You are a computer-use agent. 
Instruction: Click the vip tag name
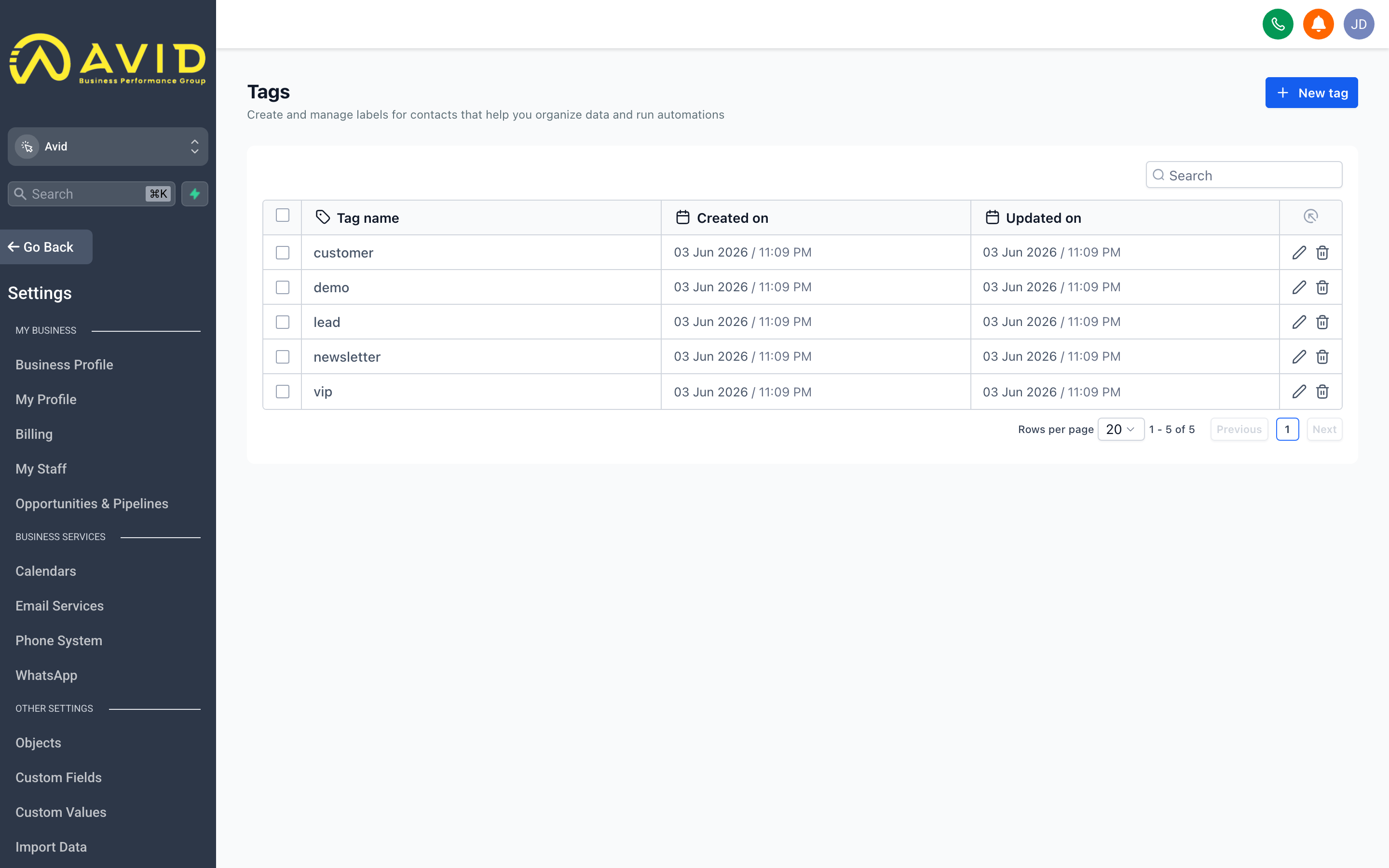tap(323, 392)
